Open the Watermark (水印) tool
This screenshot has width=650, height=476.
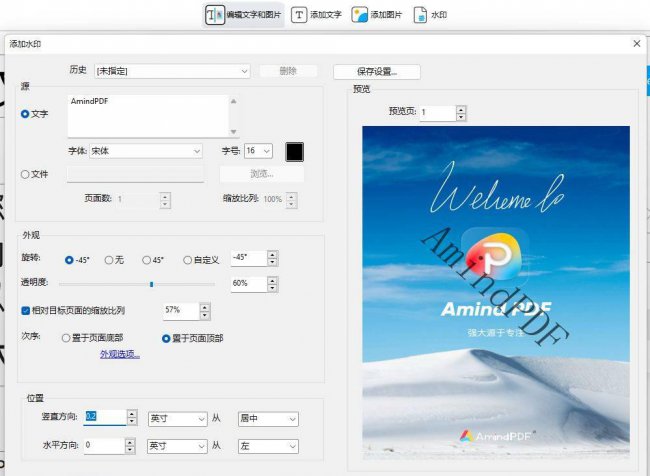click(430, 15)
